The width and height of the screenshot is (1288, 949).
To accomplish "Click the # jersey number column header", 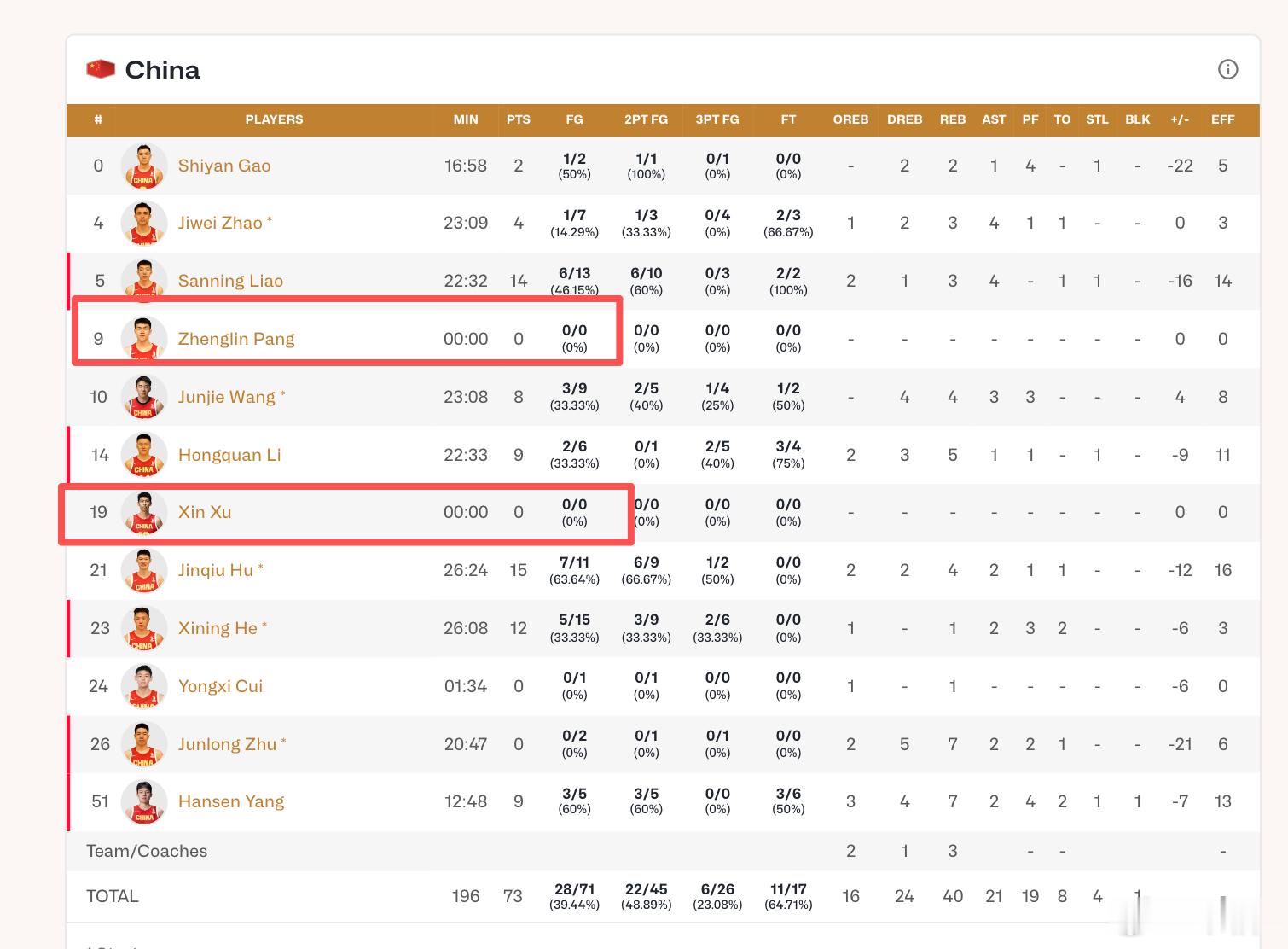I will (98, 119).
